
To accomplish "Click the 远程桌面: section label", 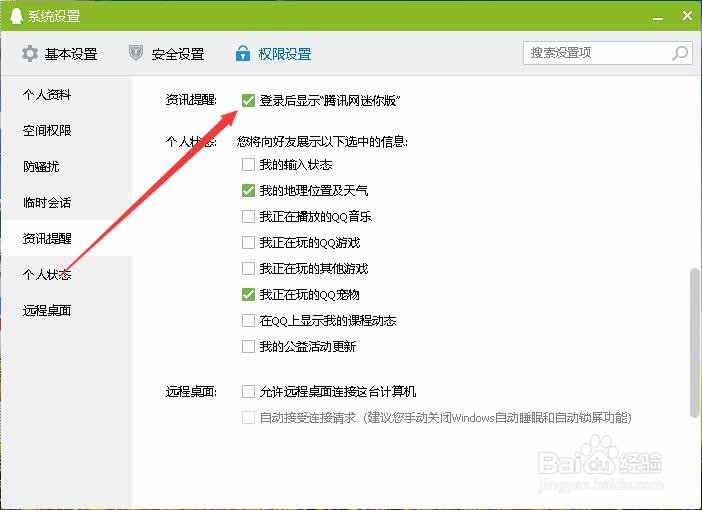I will (191, 391).
